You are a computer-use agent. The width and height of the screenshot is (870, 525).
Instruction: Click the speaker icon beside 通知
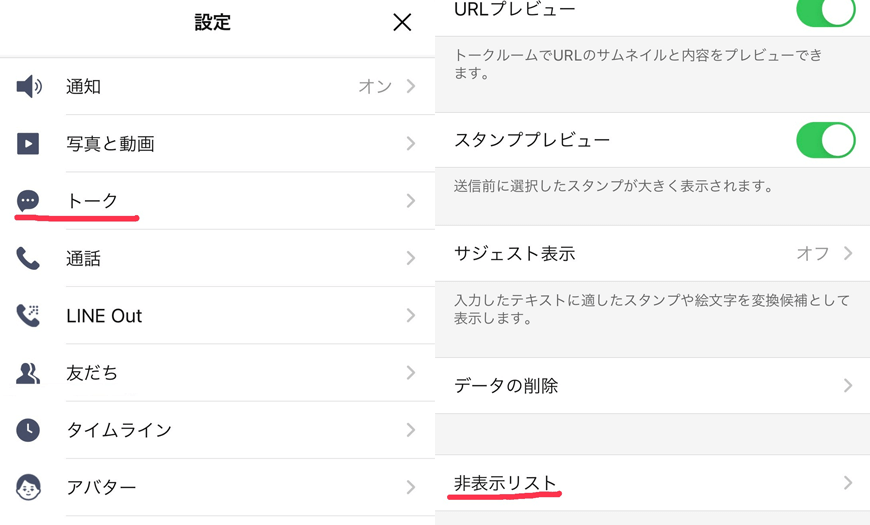point(29,87)
